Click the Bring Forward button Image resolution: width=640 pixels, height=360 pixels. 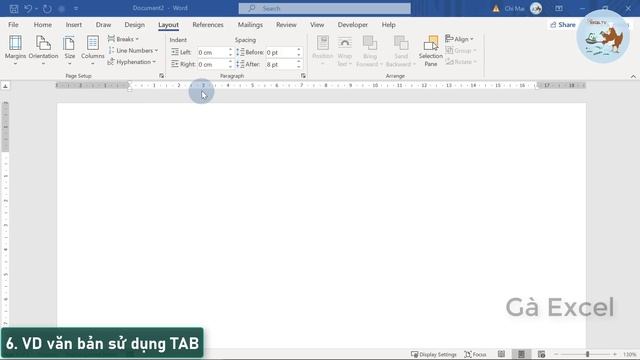370,51
